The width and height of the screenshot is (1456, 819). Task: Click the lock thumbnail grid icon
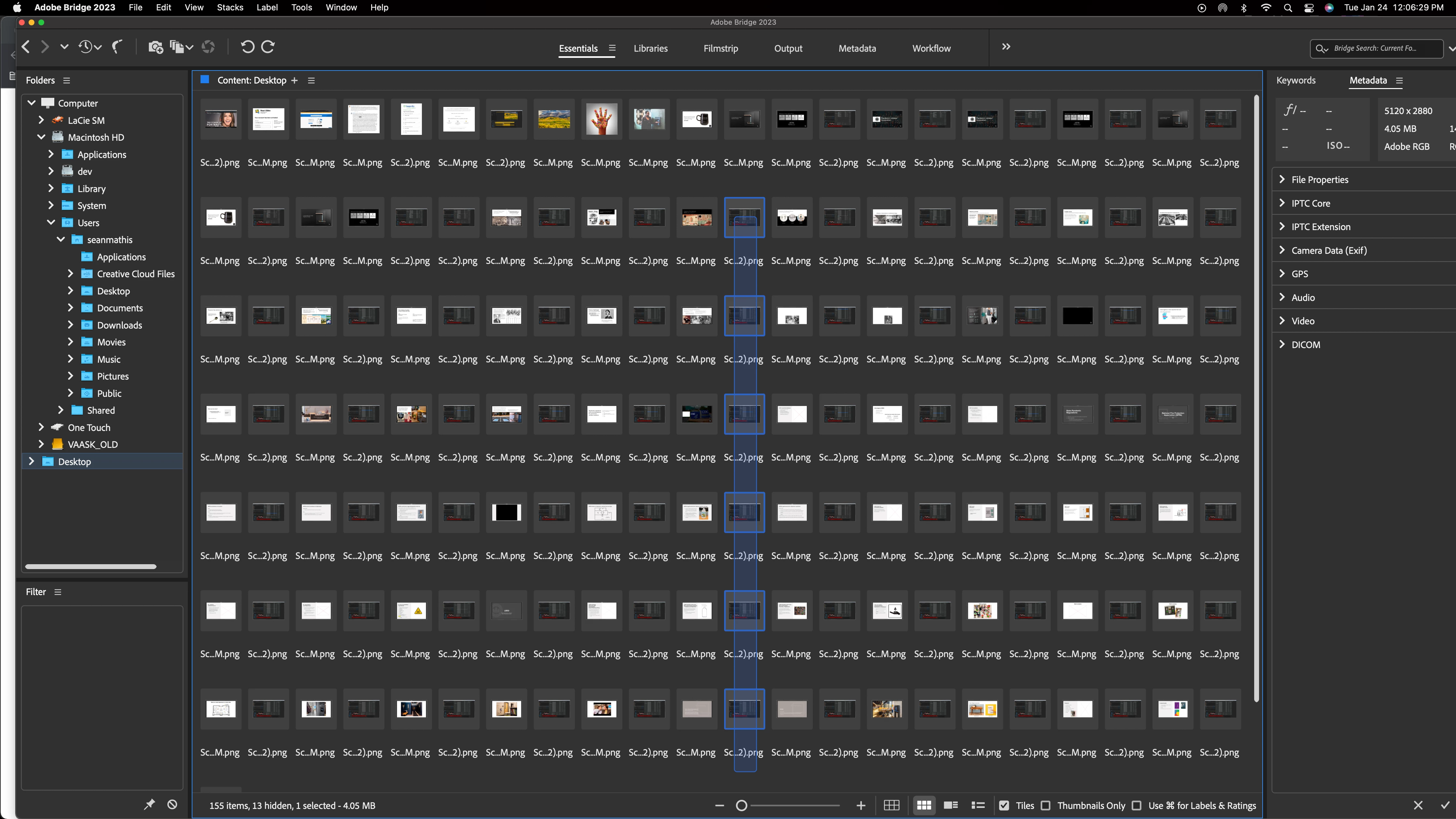pyautogui.click(x=891, y=805)
